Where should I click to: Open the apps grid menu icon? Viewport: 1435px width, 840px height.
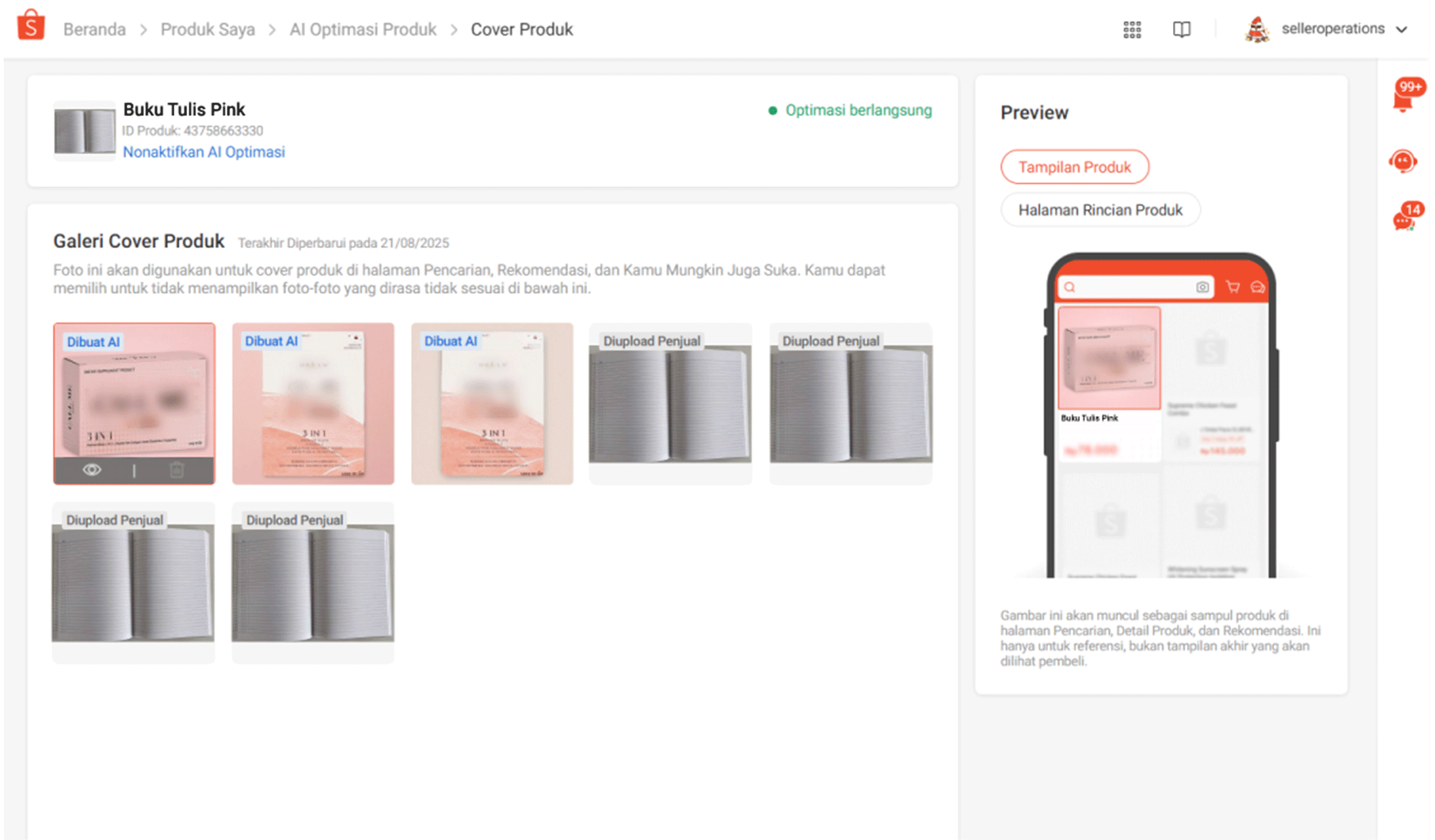tap(1132, 29)
